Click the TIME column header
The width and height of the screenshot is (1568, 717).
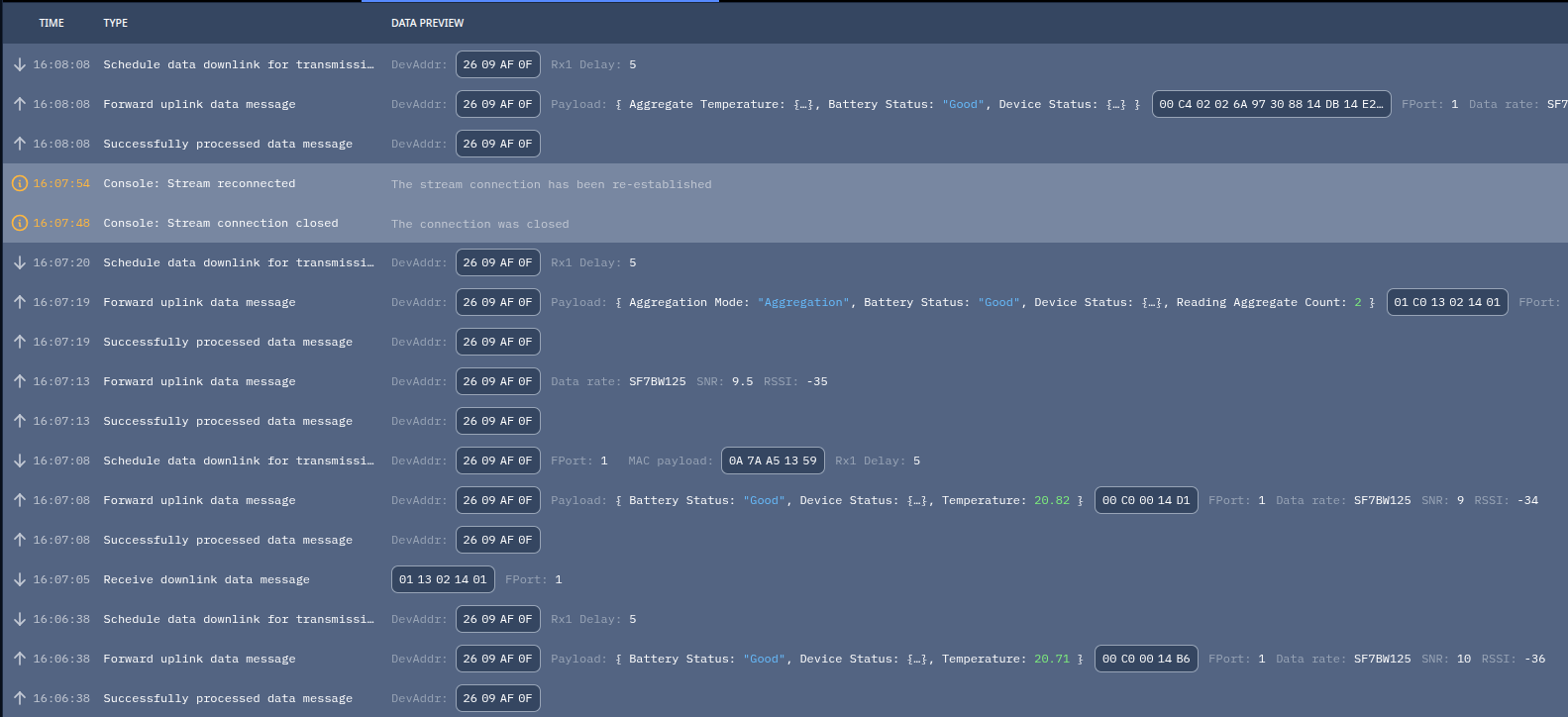click(52, 23)
